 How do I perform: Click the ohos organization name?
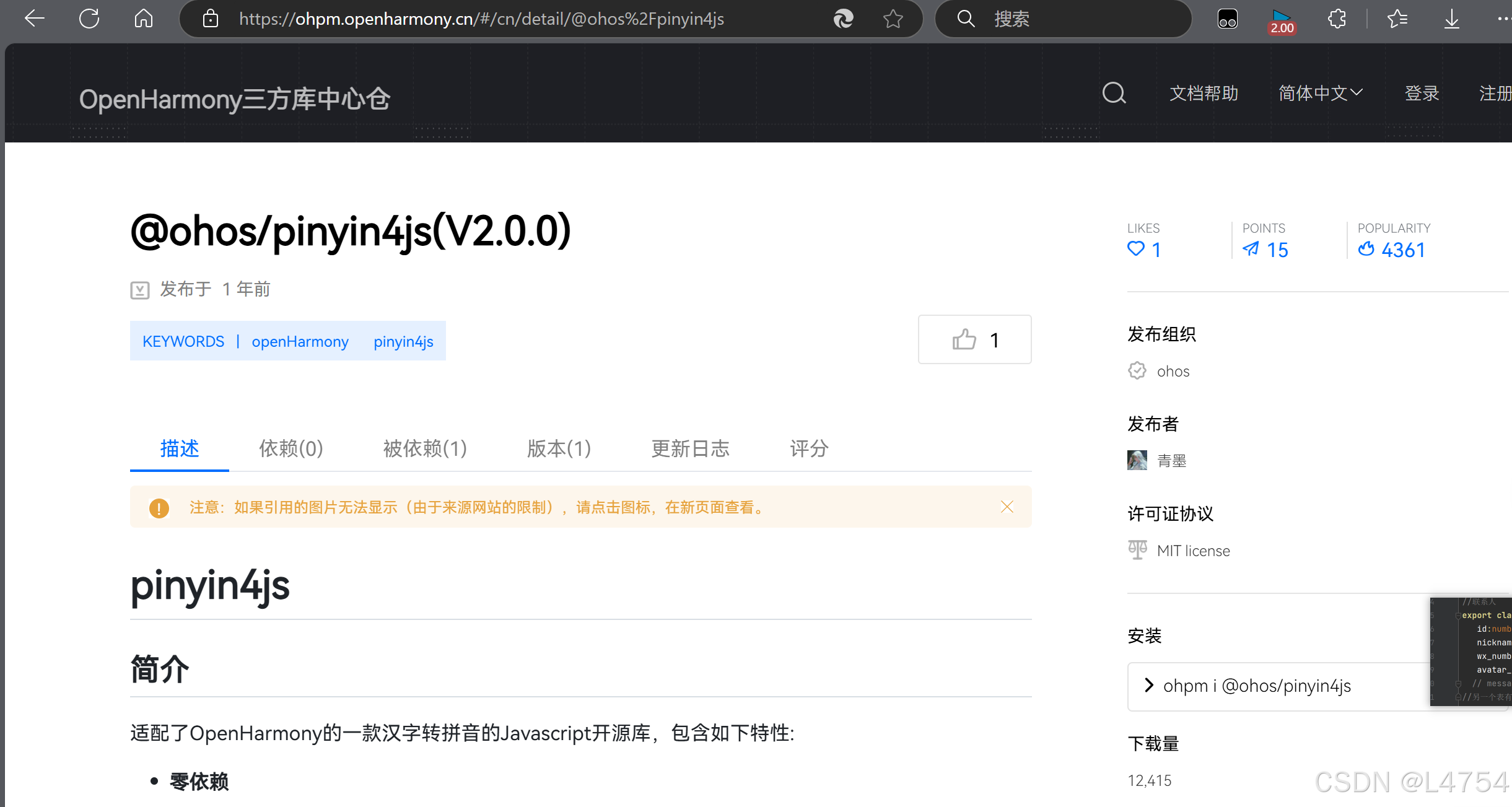(1173, 371)
